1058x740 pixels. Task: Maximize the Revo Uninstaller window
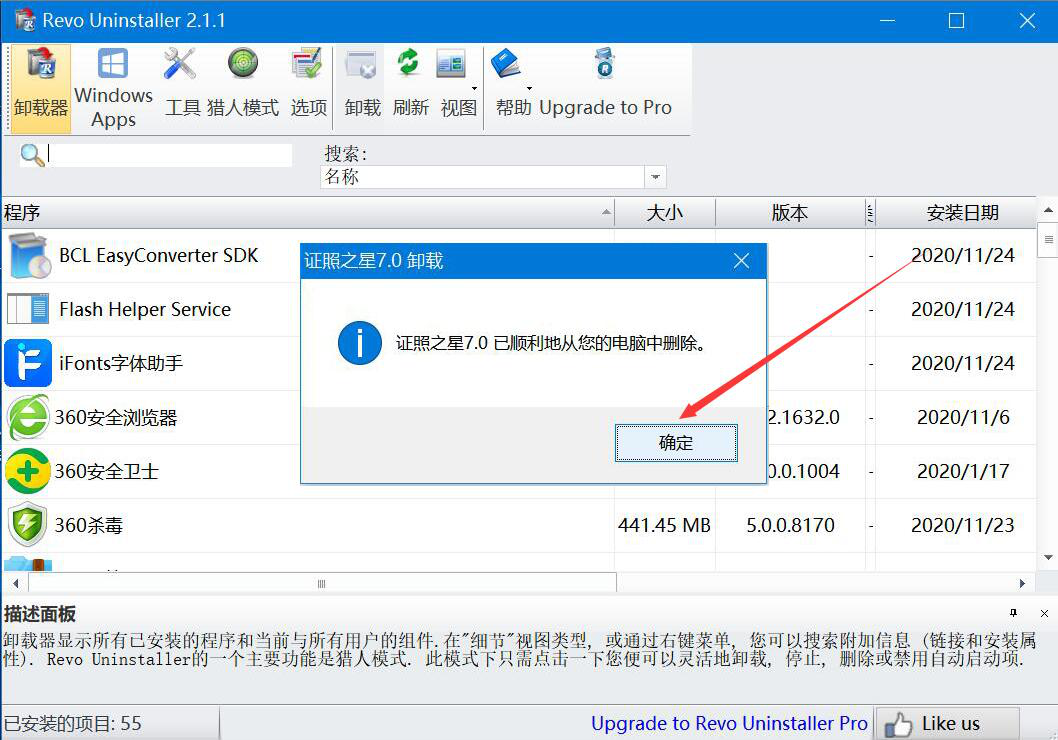[956, 21]
